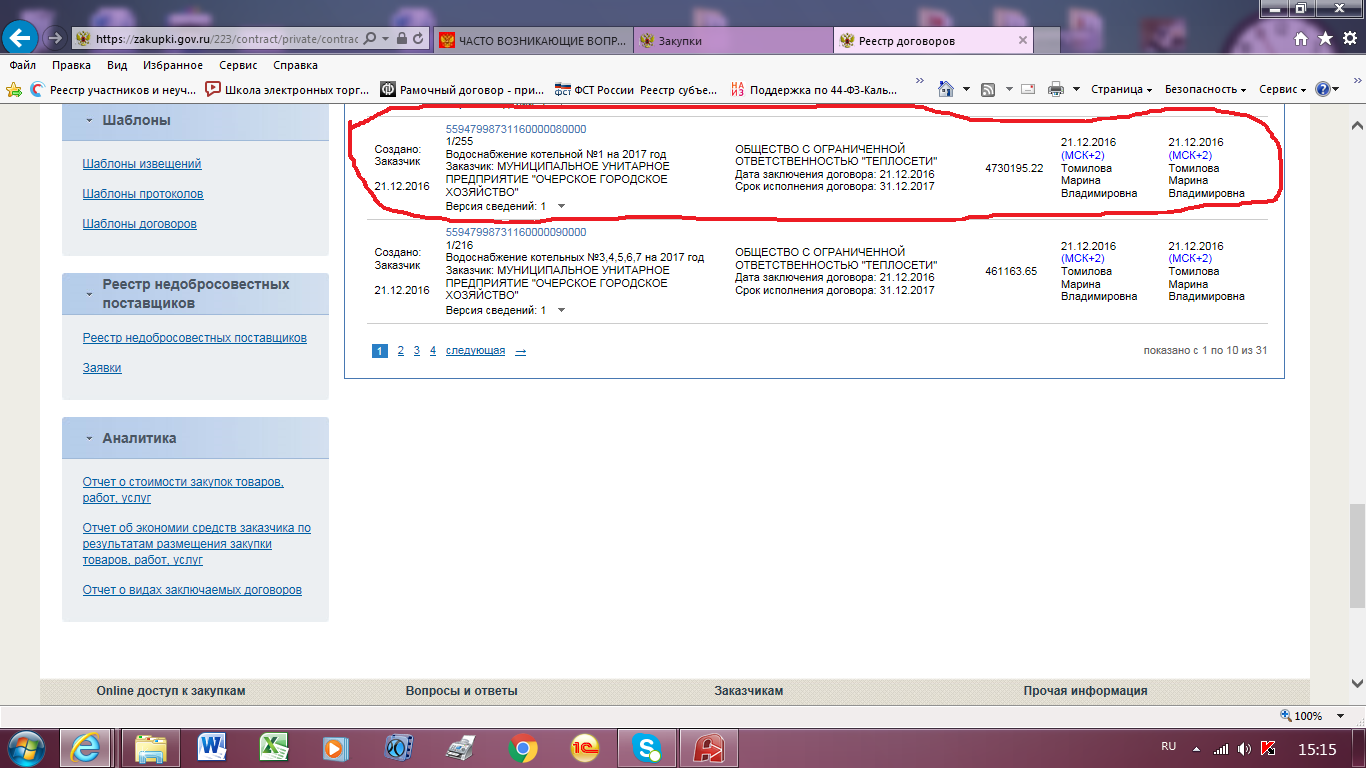This screenshot has width=1366, height=768.
Task: Click the browser back arrow button
Action: pyautogui.click(x=21, y=39)
